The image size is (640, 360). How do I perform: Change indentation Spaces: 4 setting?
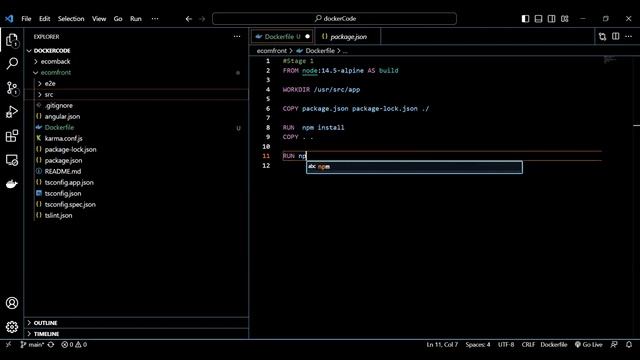(478, 344)
